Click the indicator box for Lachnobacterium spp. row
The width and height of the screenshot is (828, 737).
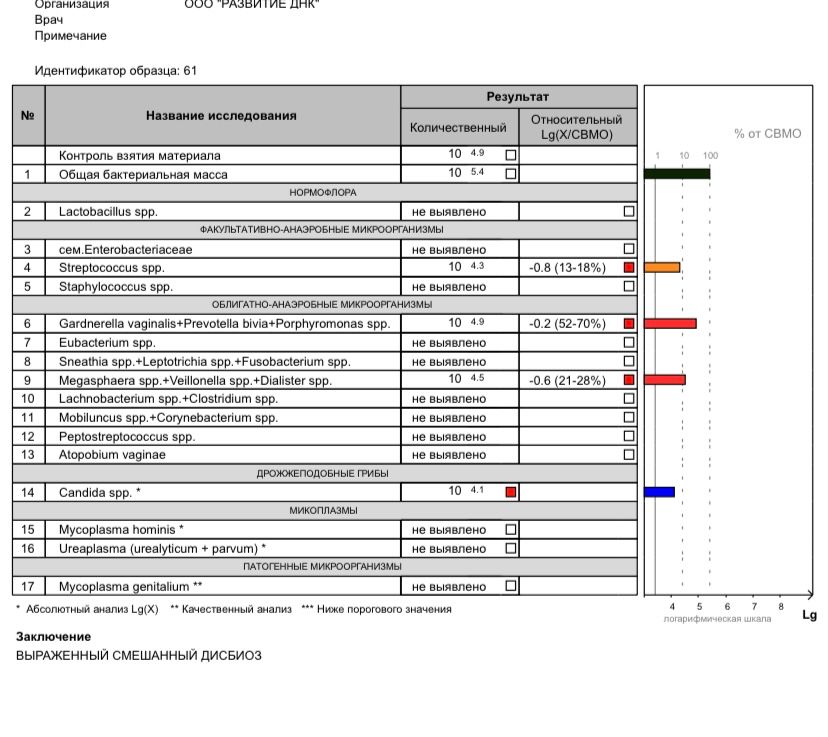pos(629,399)
